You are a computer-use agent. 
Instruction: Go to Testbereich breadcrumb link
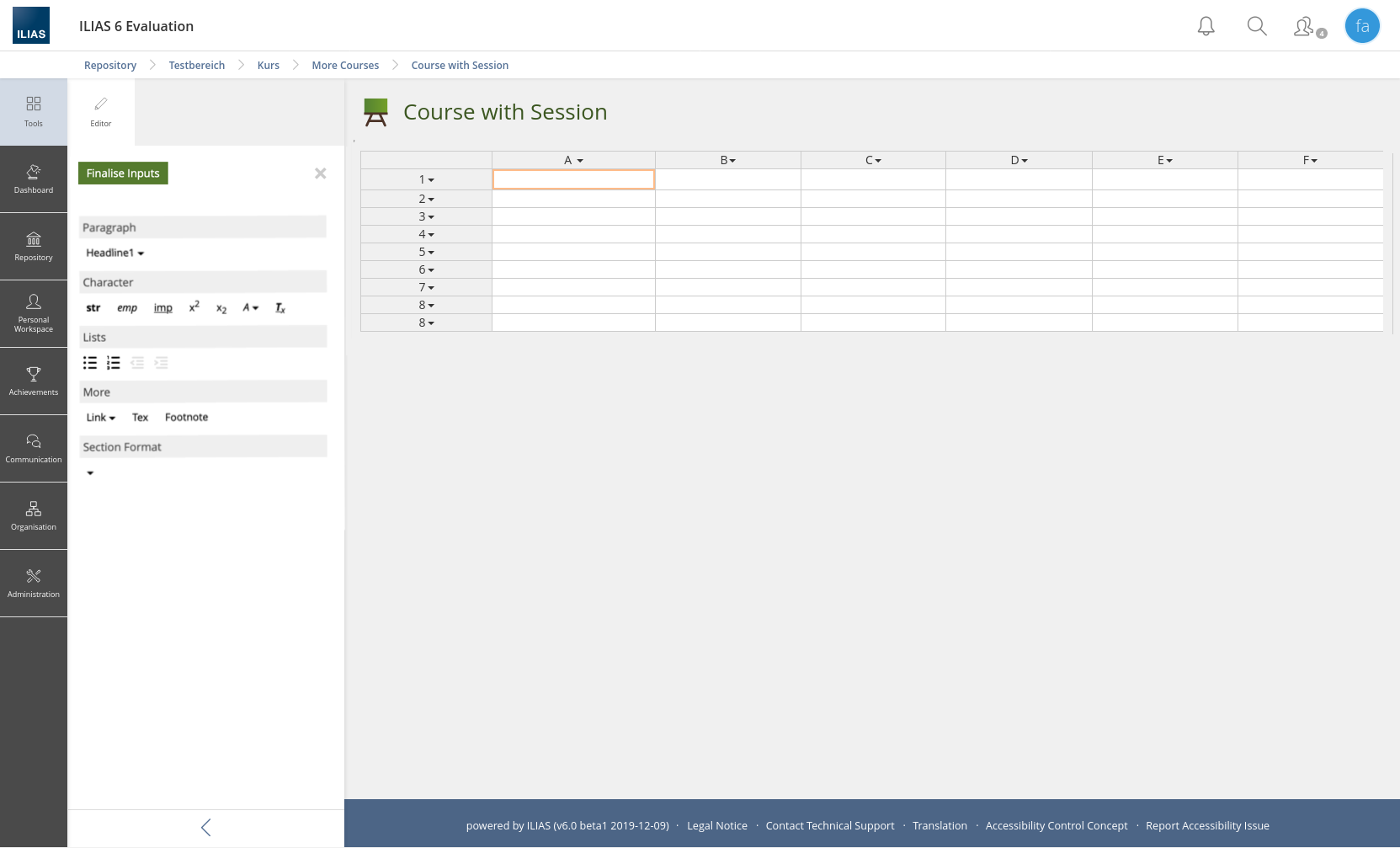click(196, 66)
